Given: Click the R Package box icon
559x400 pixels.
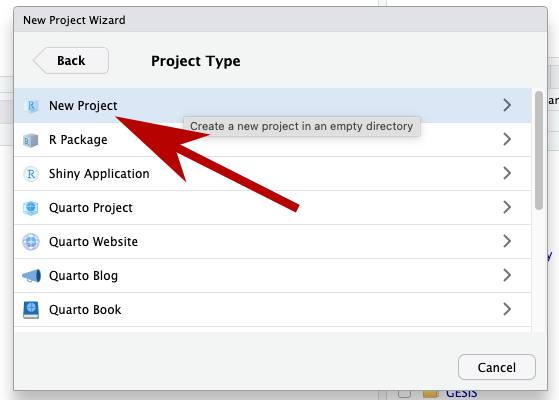Looking at the screenshot, I should 31,140.
